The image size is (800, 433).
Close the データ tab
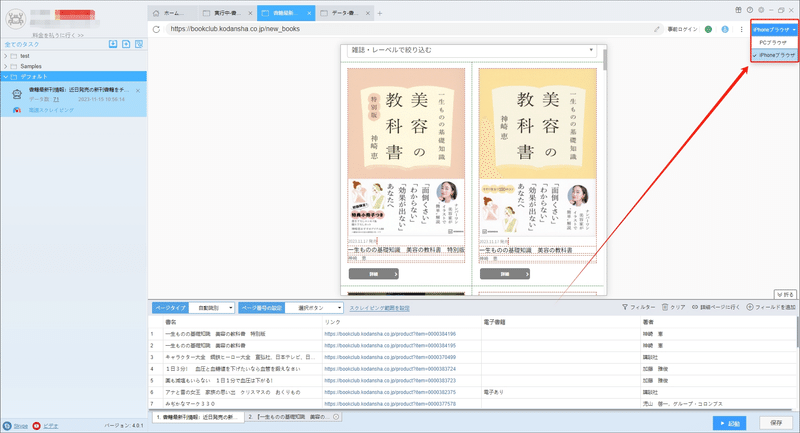coord(368,13)
